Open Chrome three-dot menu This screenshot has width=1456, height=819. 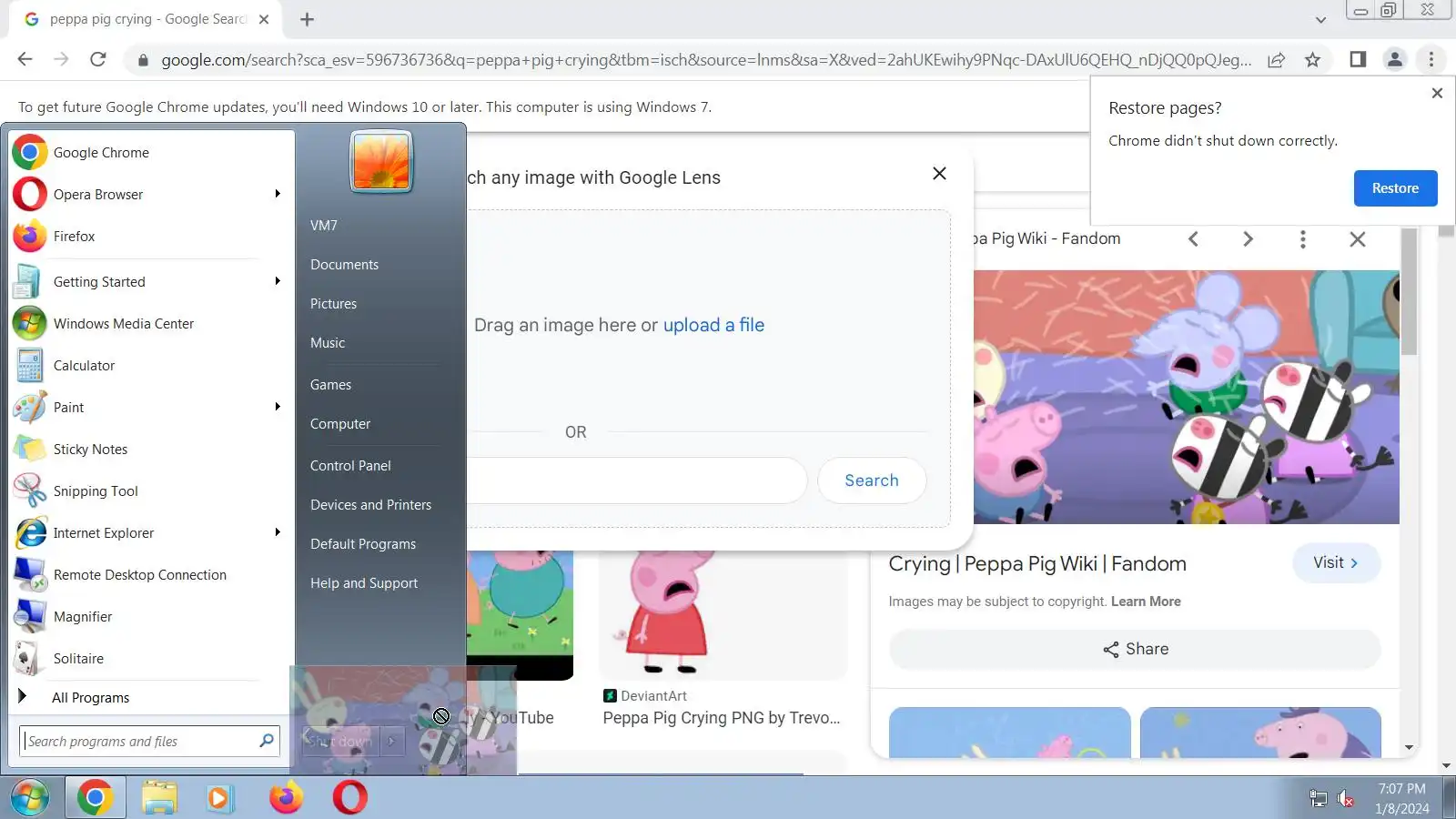1431,59
